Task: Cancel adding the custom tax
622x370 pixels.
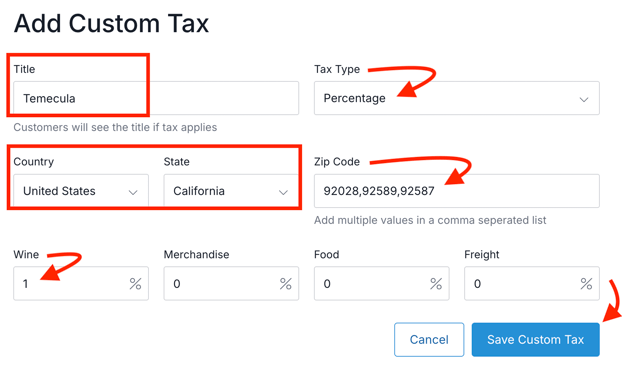Action: pyautogui.click(x=429, y=339)
